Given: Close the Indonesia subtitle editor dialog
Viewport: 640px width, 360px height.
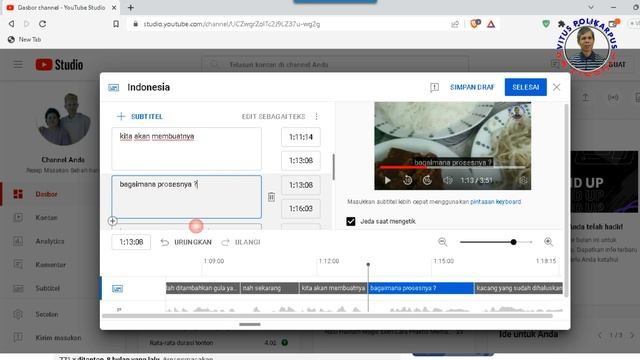Looking at the screenshot, I should point(556,87).
